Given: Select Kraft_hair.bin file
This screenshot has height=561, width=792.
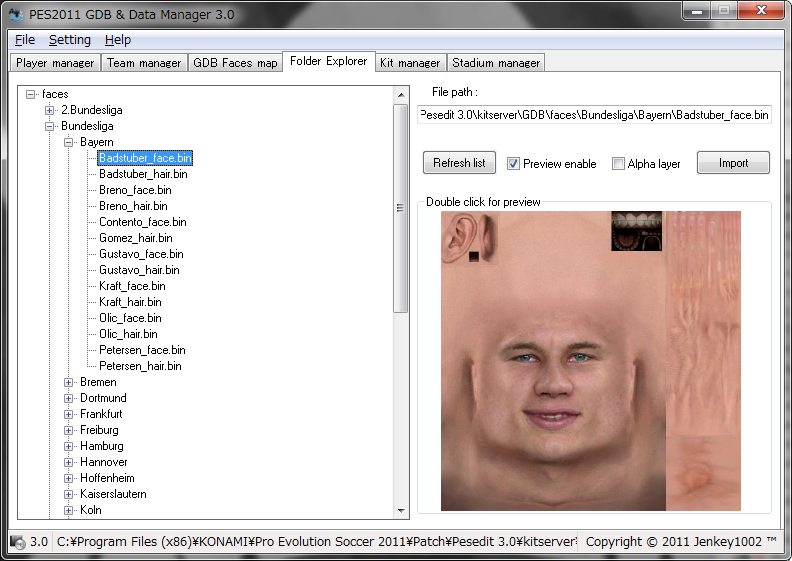Looking at the screenshot, I should click(130, 302).
